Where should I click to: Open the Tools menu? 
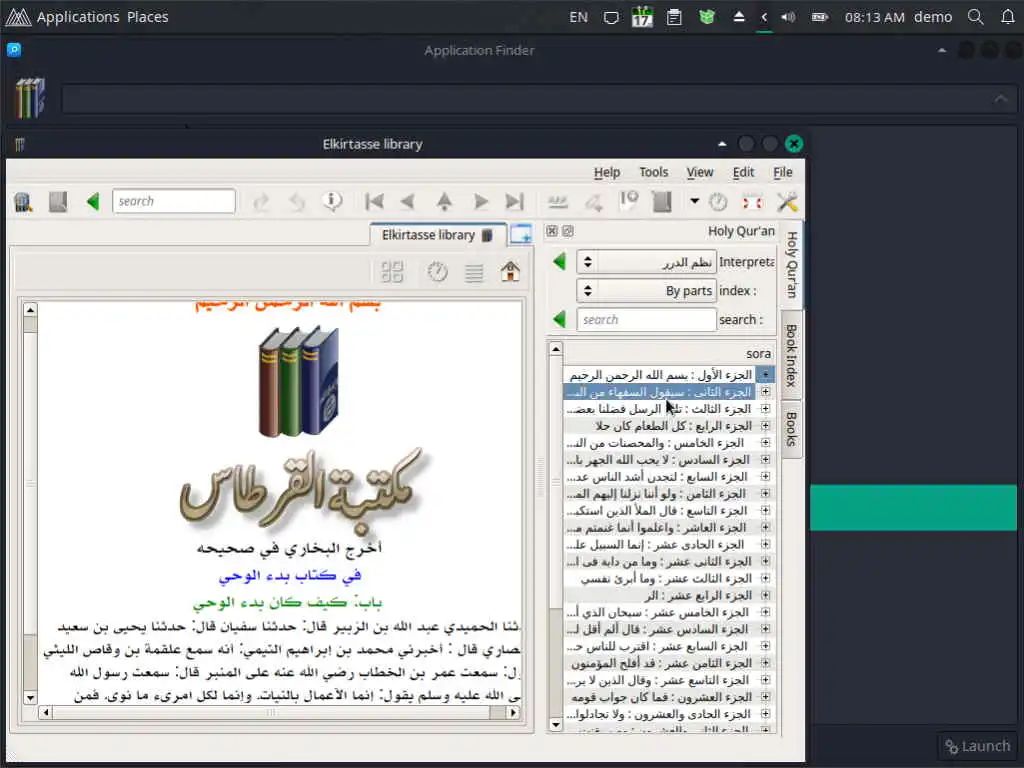coord(653,172)
